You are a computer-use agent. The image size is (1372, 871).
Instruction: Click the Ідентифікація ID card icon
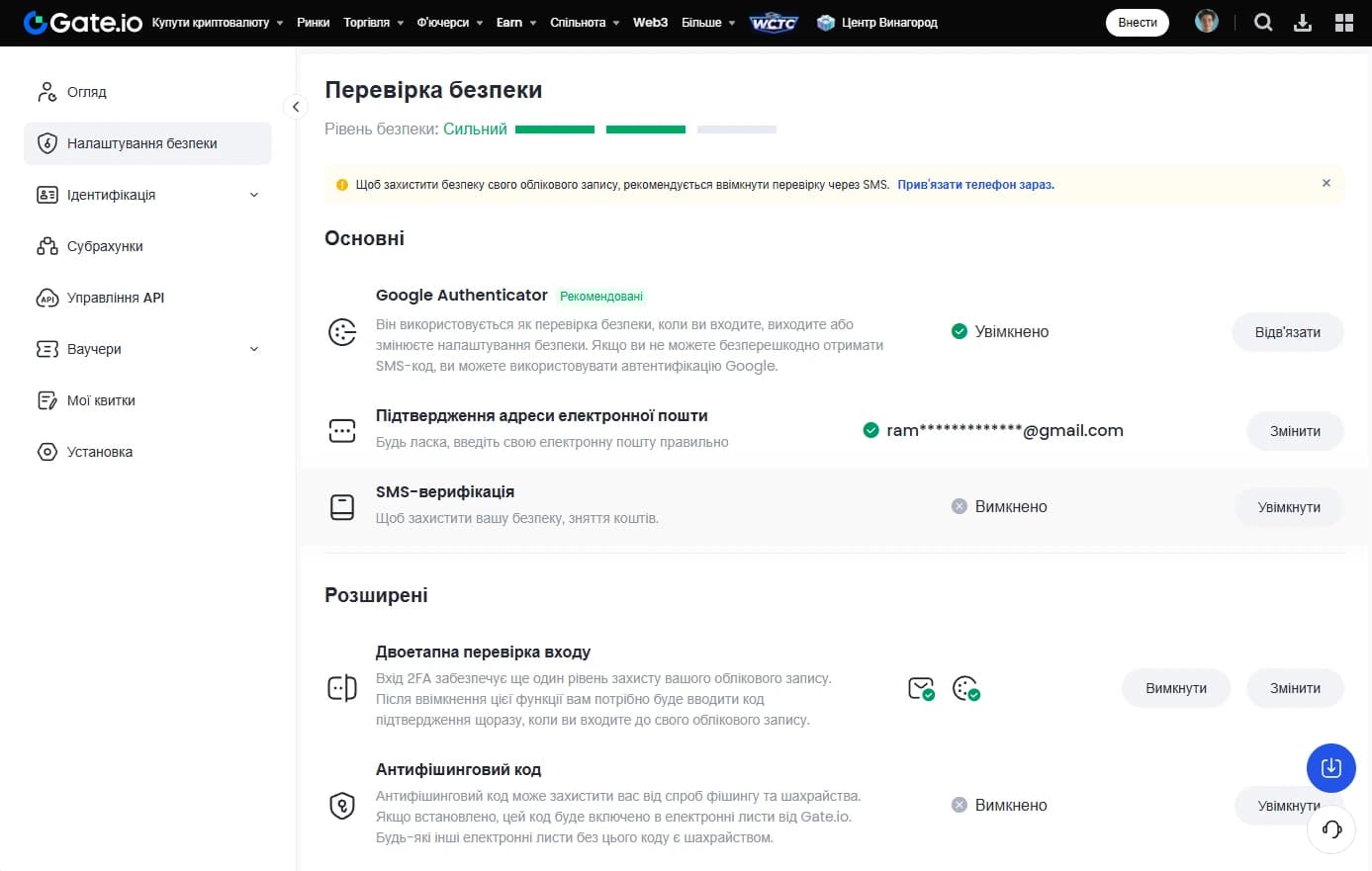(46, 195)
